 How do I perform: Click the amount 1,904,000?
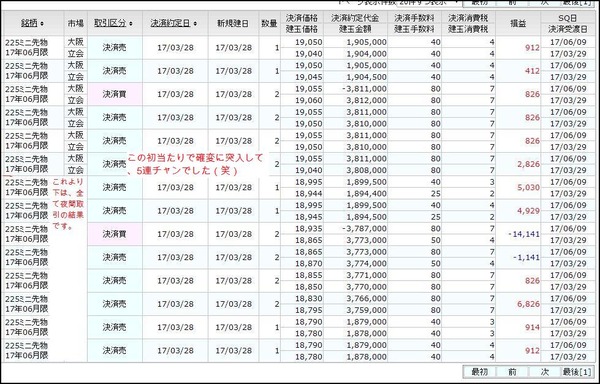[x=367, y=54]
